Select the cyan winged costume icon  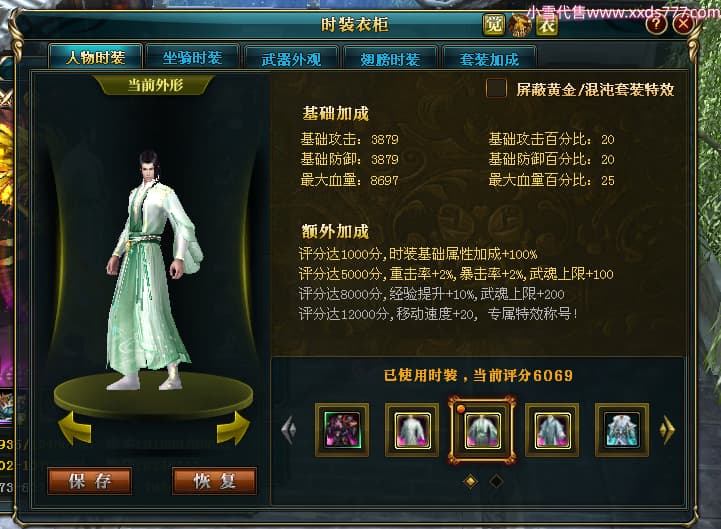(622, 430)
